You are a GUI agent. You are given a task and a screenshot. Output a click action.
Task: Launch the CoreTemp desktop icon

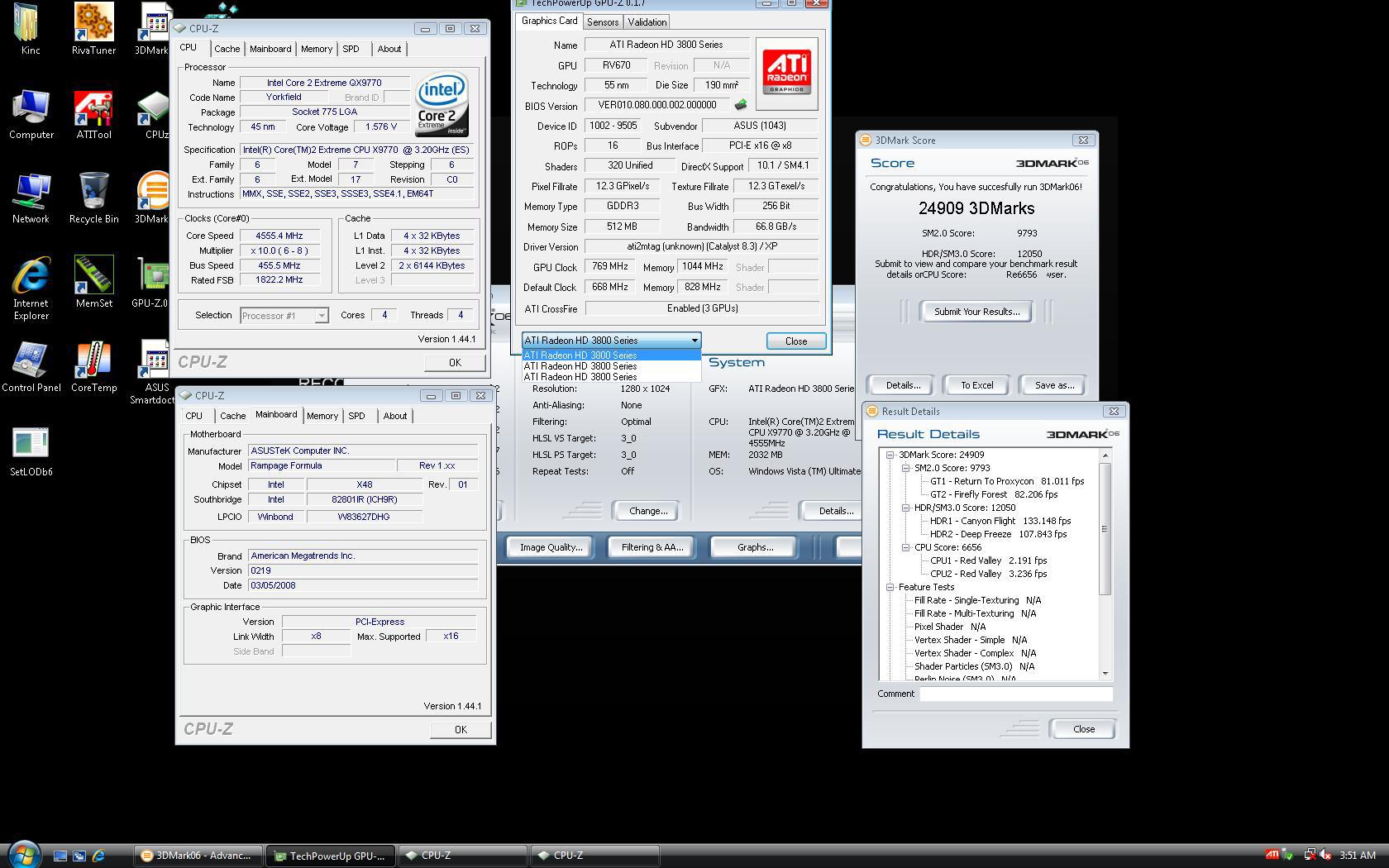[93, 367]
